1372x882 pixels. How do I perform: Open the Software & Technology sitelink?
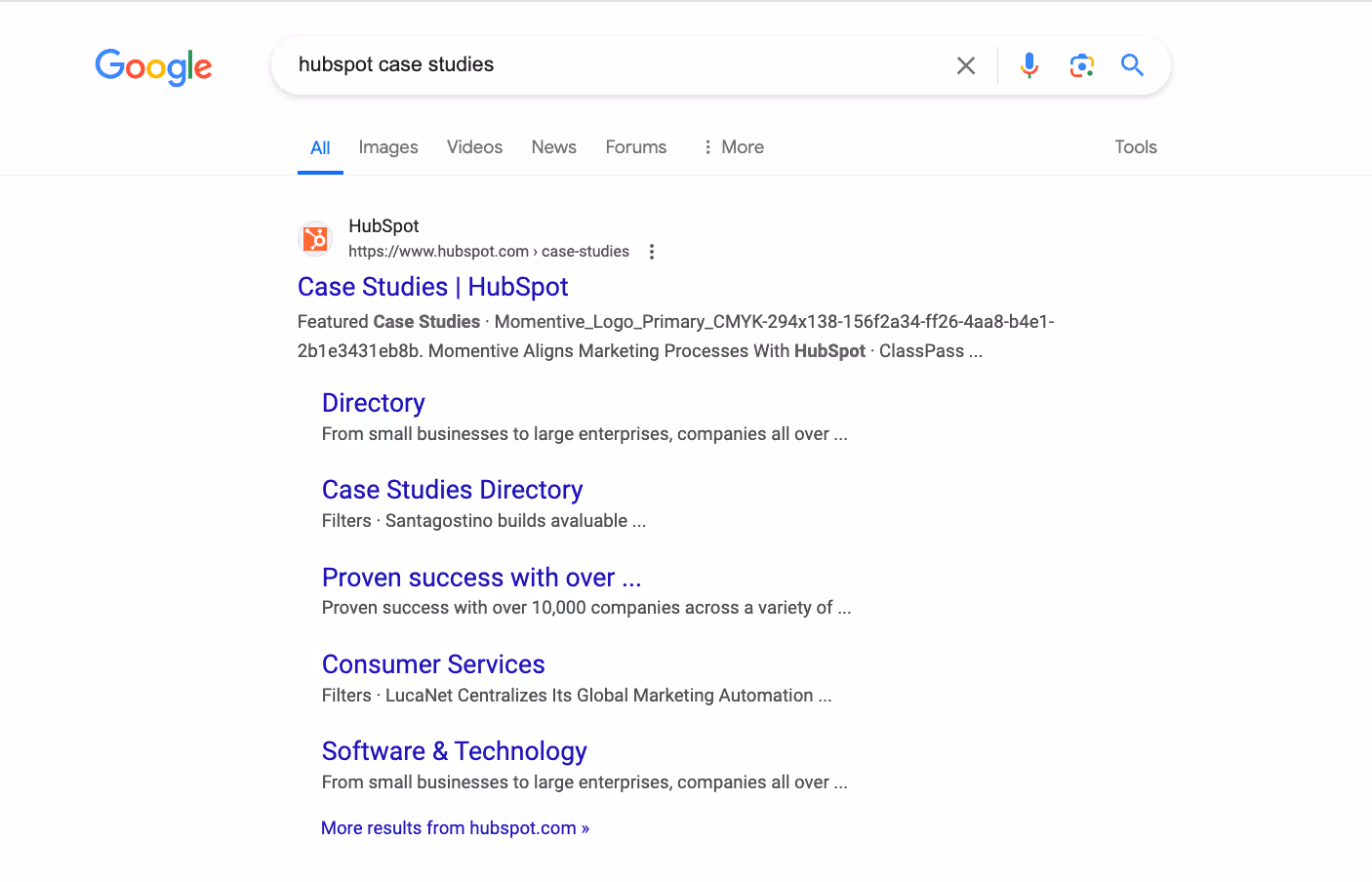[455, 751]
